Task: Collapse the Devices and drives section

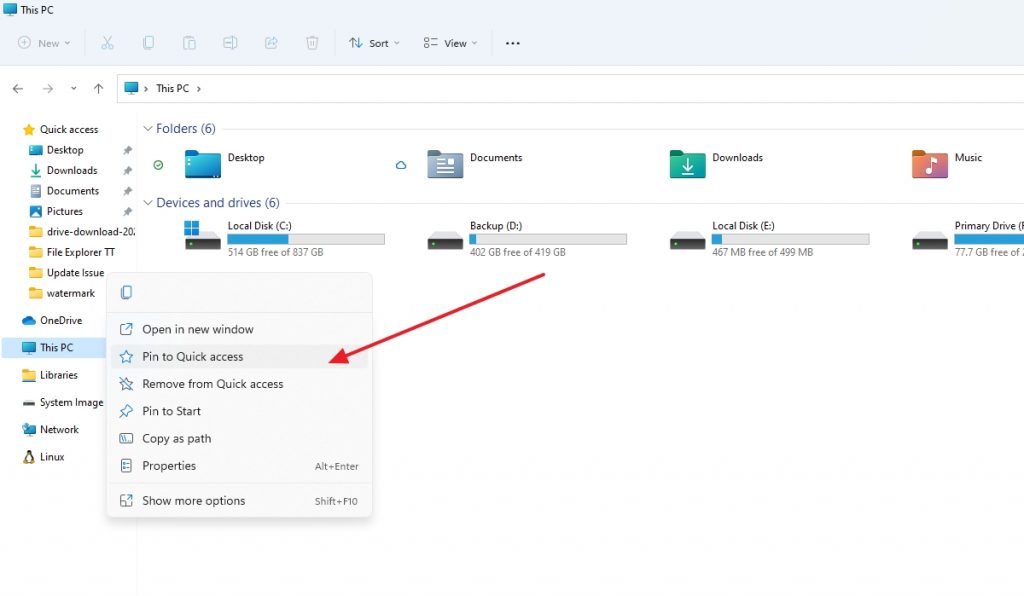Action: (148, 202)
